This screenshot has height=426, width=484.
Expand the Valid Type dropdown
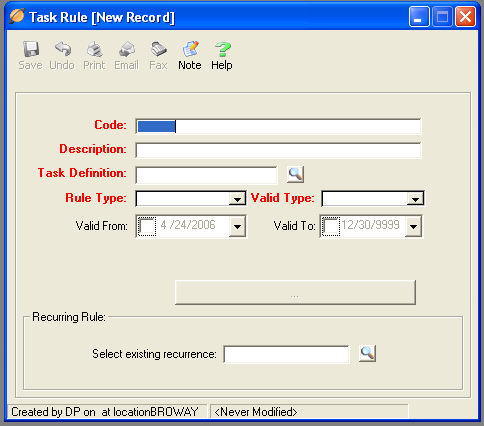point(415,199)
